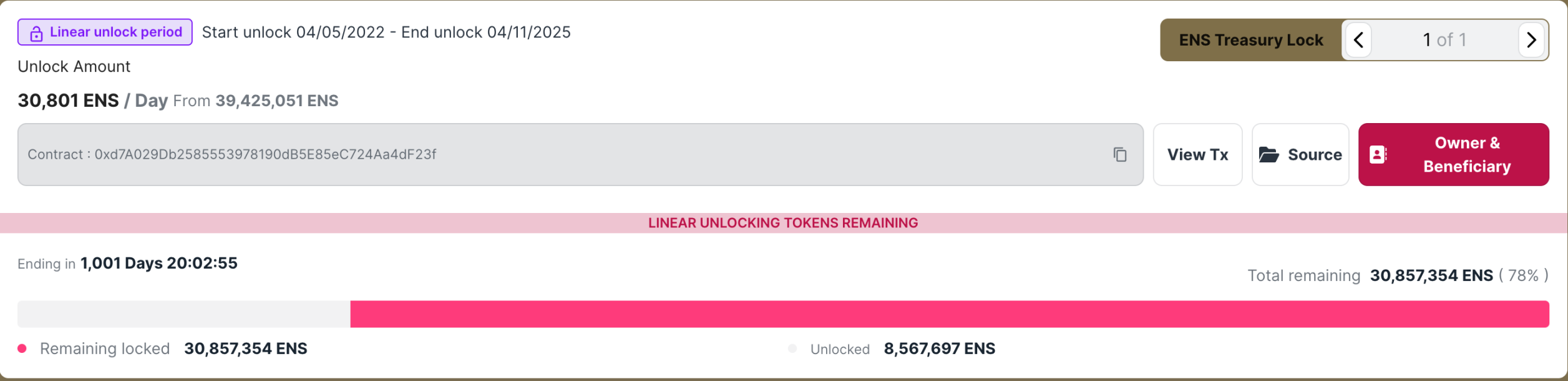This screenshot has width=1568, height=381.
Task: Click the 1 of 1 page indicator
Action: coord(1444,40)
